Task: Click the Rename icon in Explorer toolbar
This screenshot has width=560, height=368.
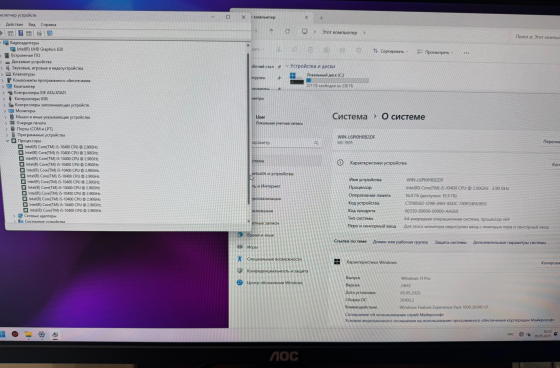Action: pos(326,50)
